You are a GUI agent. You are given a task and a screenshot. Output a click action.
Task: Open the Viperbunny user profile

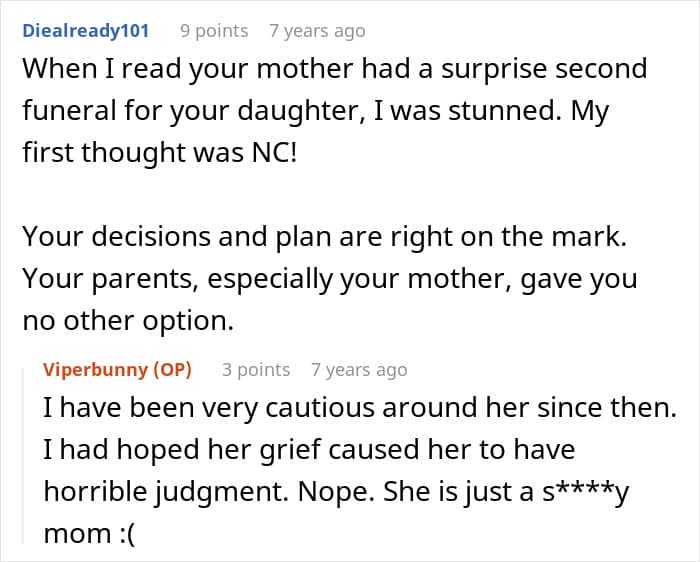click(x=95, y=370)
